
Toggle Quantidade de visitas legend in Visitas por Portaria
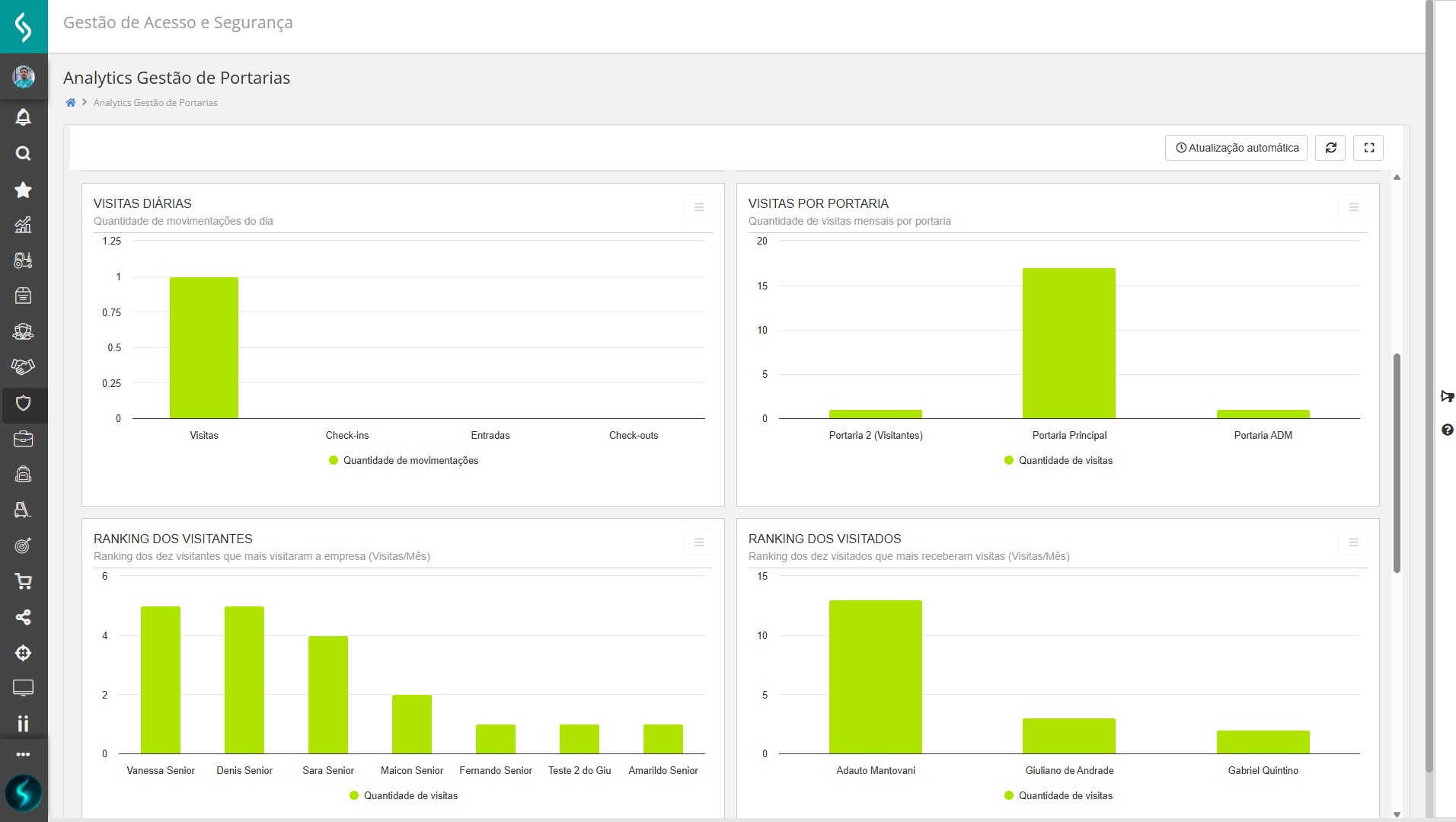[x=1058, y=460]
